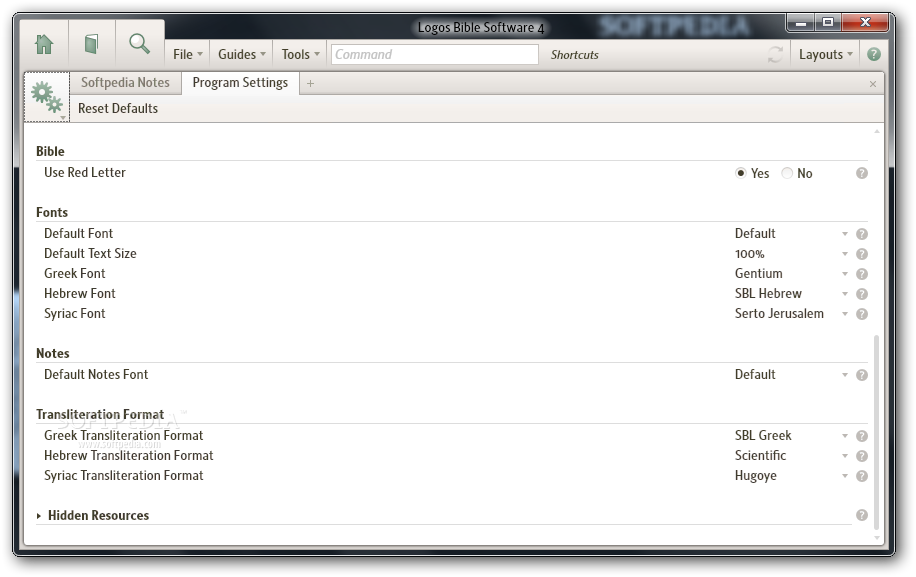Image resolution: width=916 pixels, height=577 pixels.
Task: Switch to the Softpedia Notes tab
Action: tap(125, 82)
